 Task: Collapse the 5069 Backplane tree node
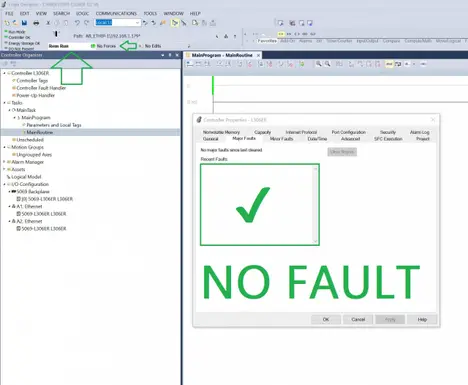pyautogui.click(x=9, y=192)
